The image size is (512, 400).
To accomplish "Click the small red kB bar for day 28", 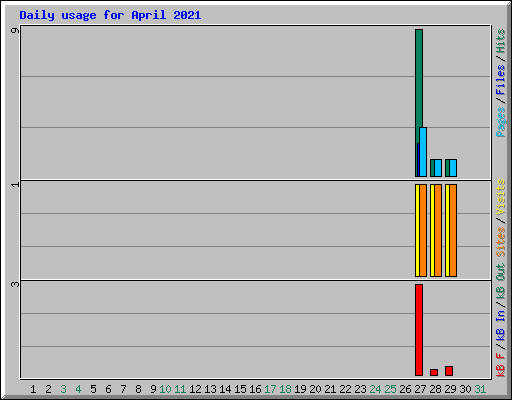I will [434, 372].
